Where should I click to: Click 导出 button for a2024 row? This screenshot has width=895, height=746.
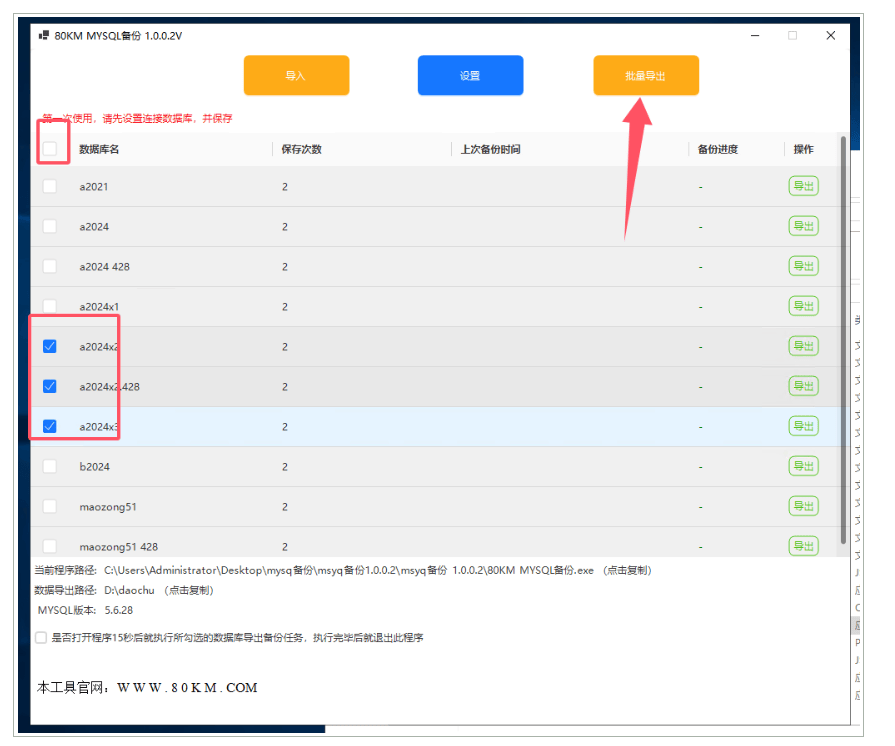(804, 226)
